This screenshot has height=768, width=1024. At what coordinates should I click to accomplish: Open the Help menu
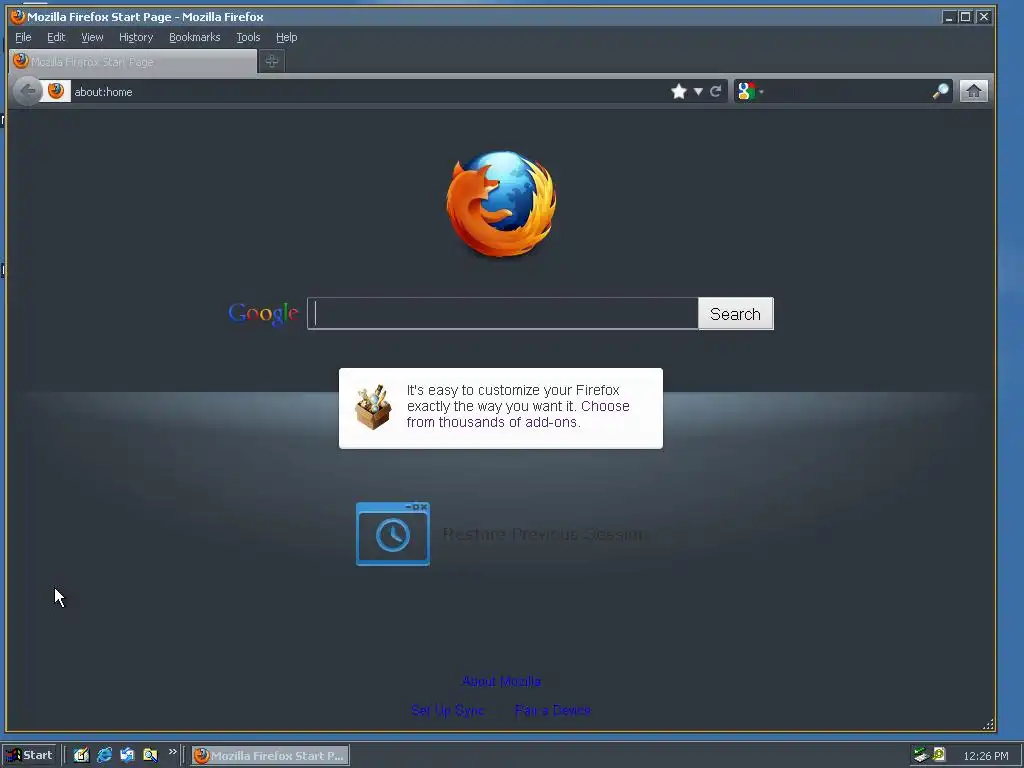tap(286, 37)
